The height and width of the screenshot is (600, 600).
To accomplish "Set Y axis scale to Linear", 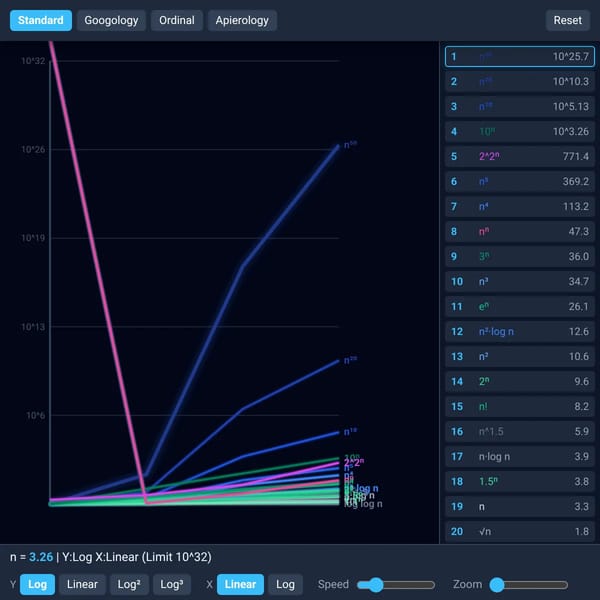I will tap(82, 584).
